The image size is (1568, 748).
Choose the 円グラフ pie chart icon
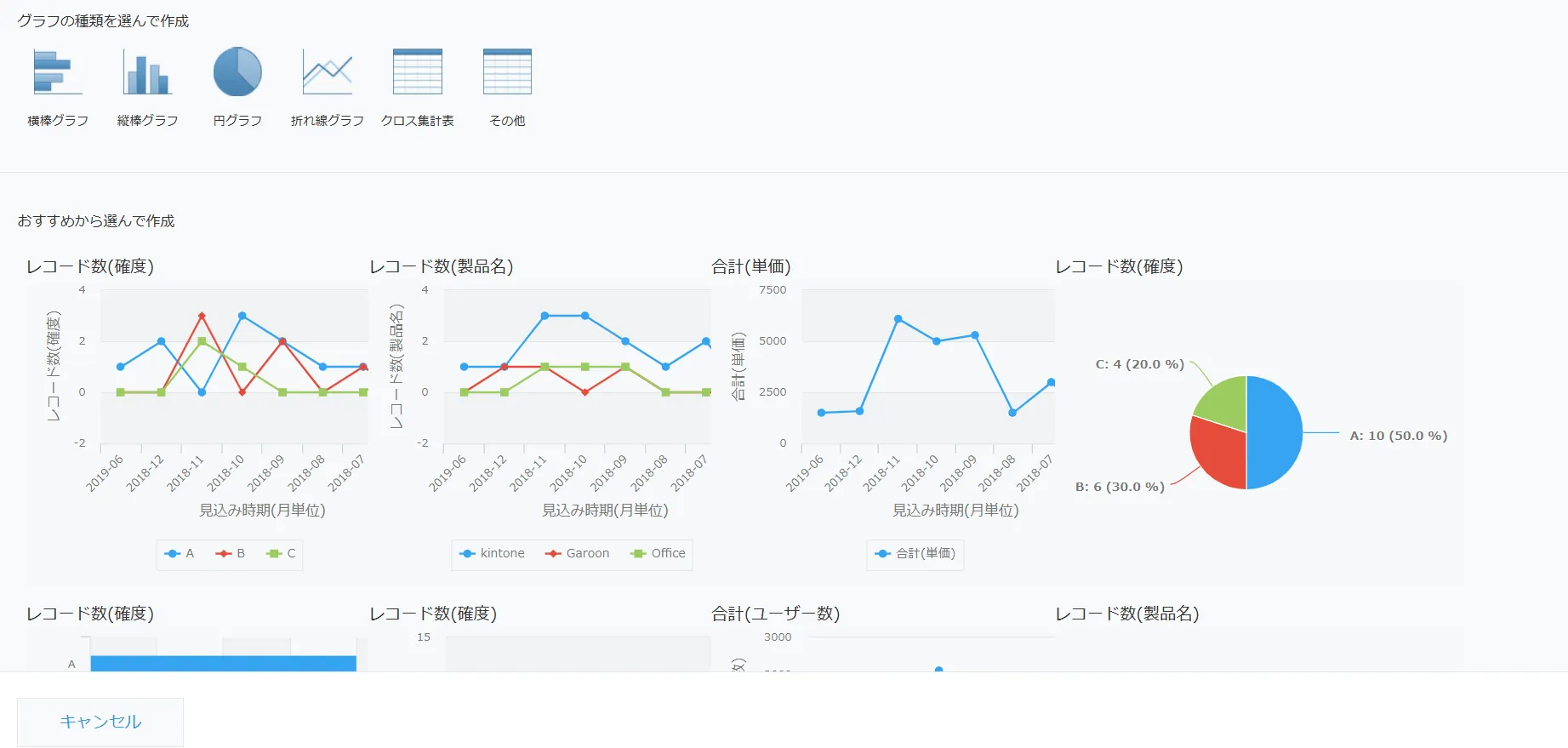pyautogui.click(x=237, y=71)
